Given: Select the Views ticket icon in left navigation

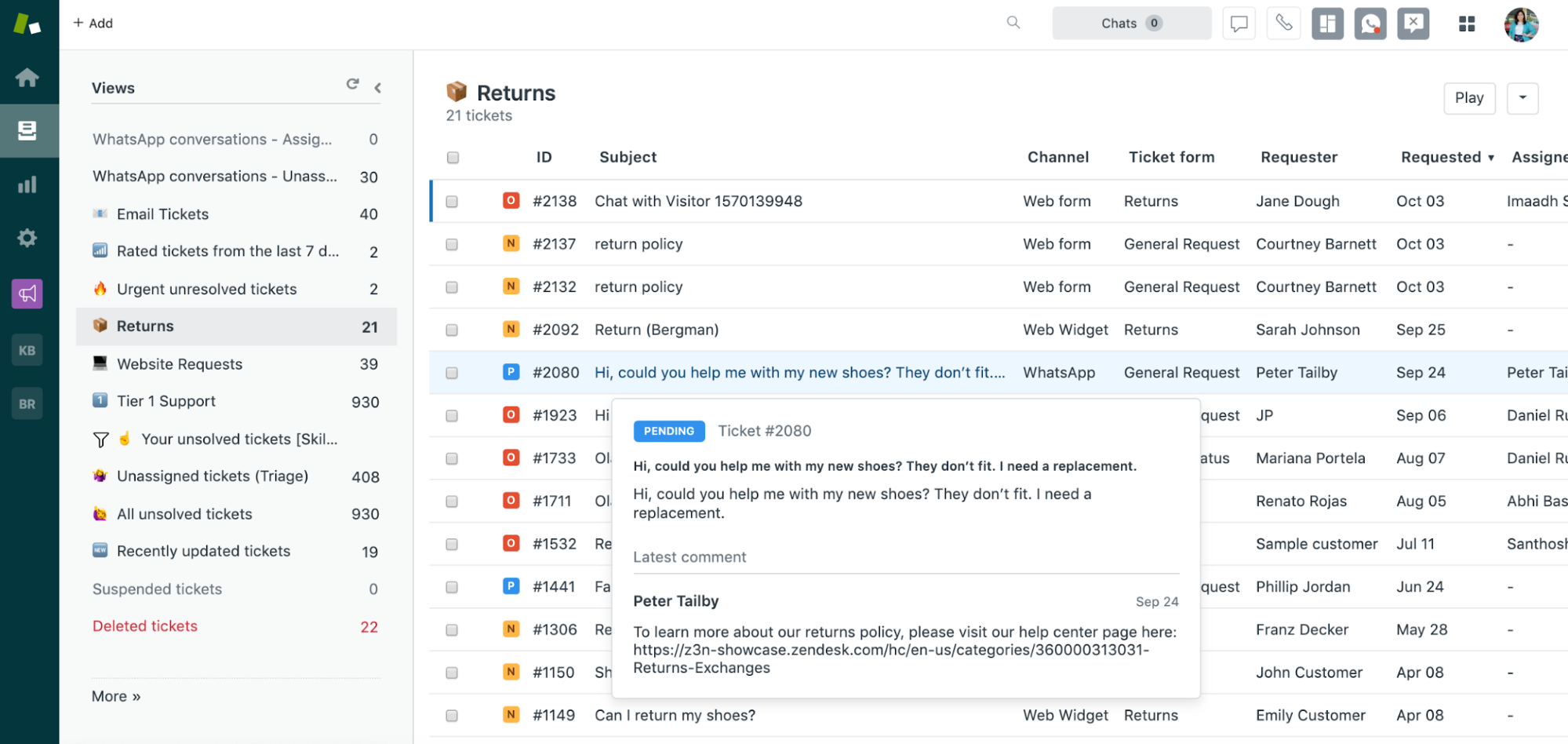Looking at the screenshot, I should click(x=28, y=131).
